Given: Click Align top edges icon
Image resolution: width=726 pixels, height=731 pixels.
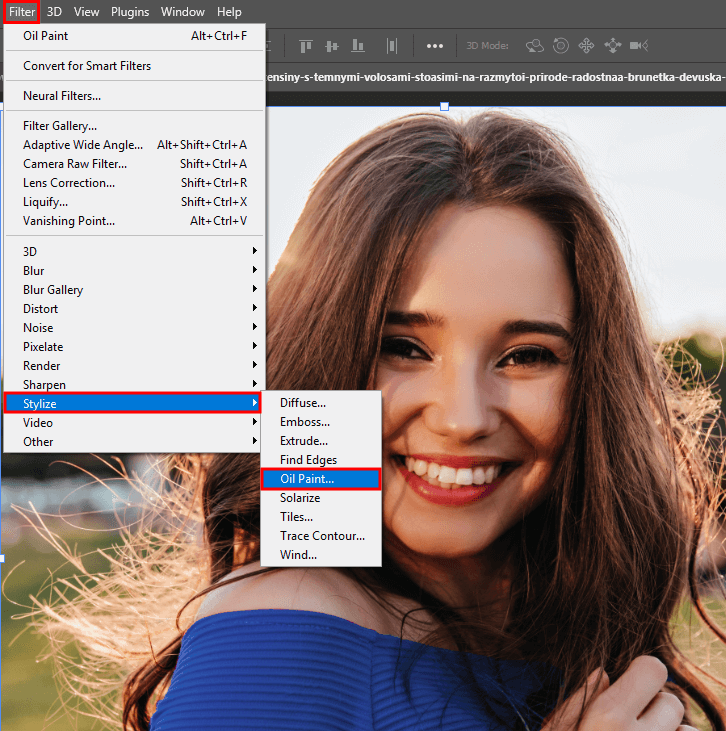Looking at the screenshot, I should click(306, 46).
